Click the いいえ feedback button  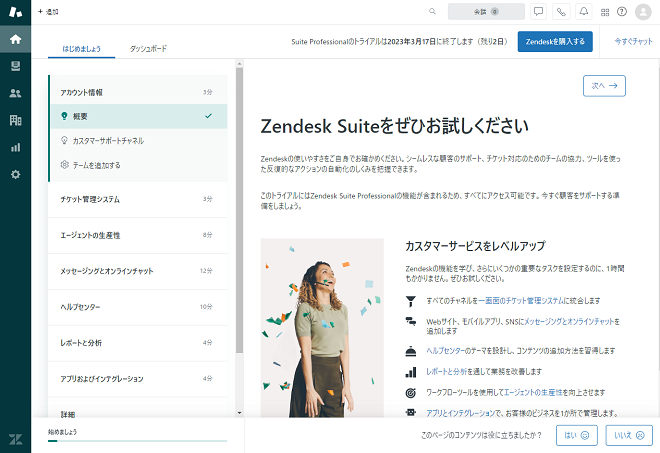629,435
